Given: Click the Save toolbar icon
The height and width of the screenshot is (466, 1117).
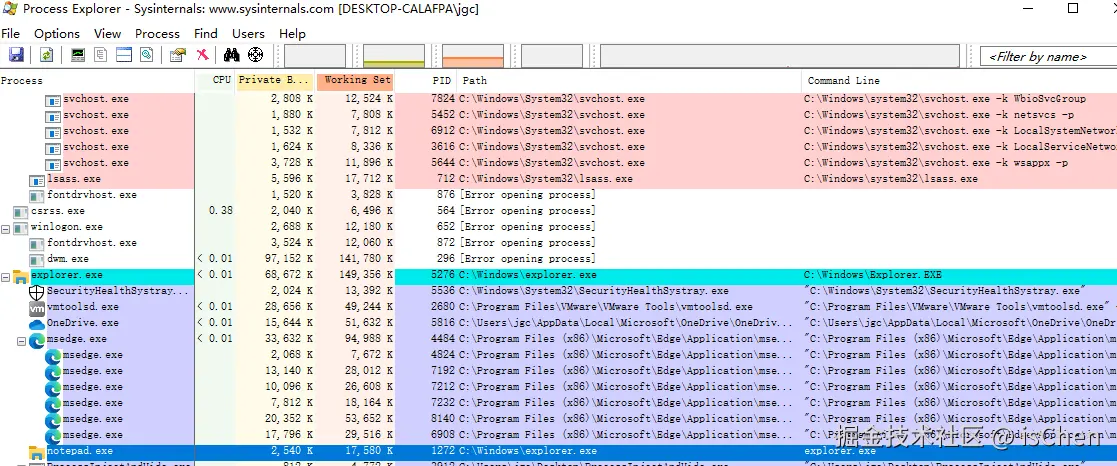Looking at the screenshot, I should [x=16, y=55].
